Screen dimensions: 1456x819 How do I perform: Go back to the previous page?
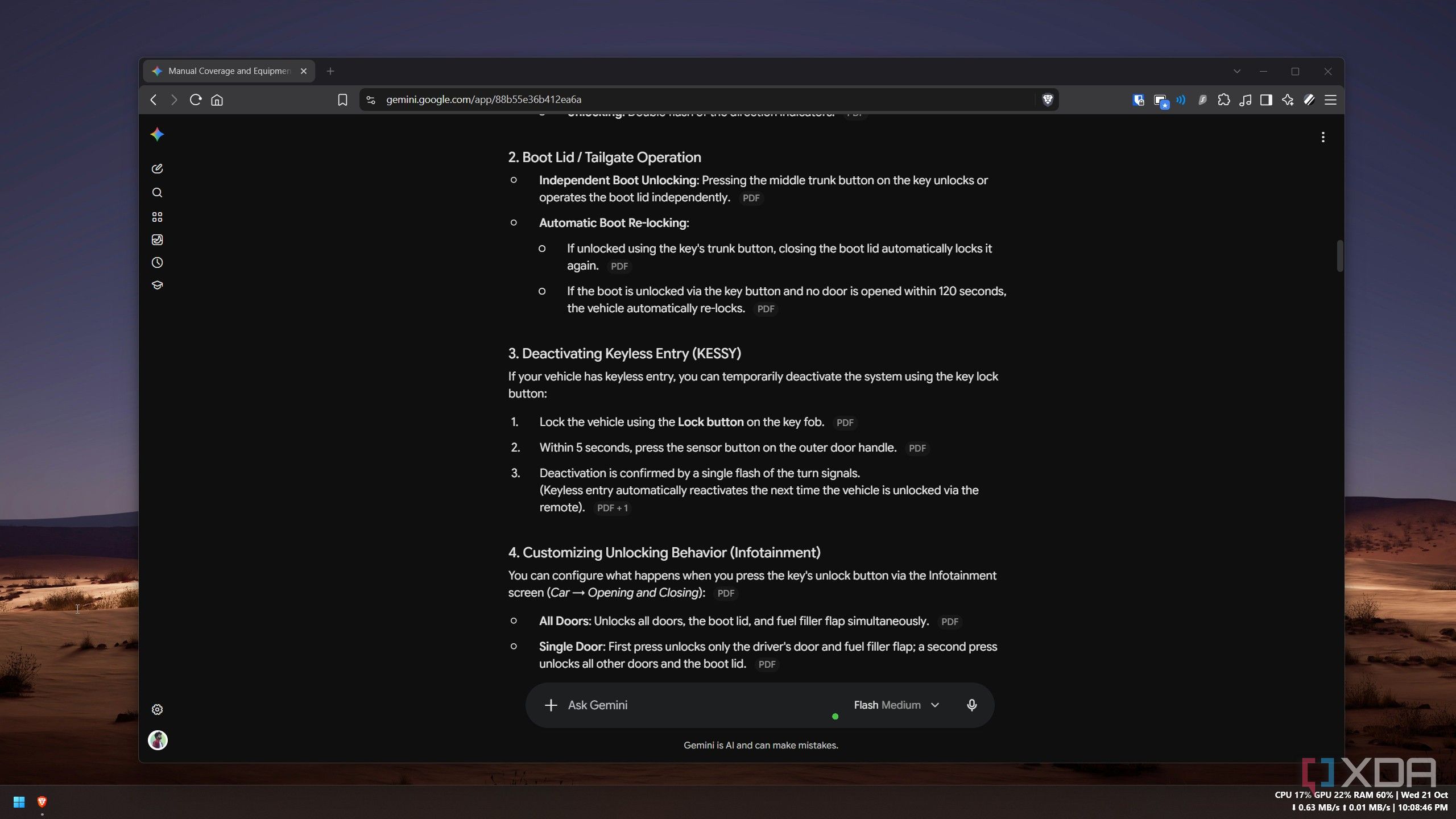pyautogui.click(x=154, y=100)
